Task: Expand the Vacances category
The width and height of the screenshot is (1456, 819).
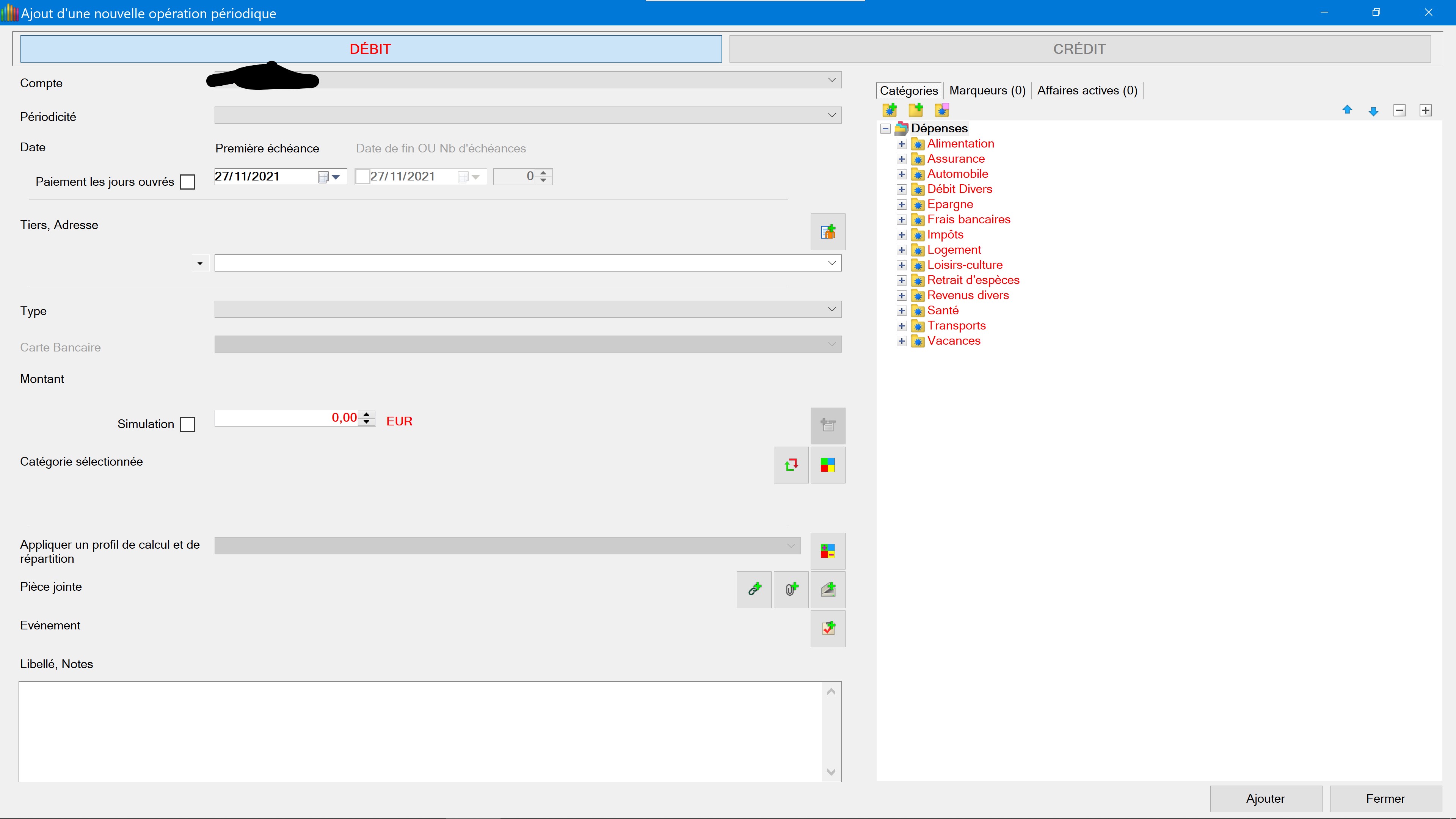Action: pyautogui.click(x=902, y=341)
